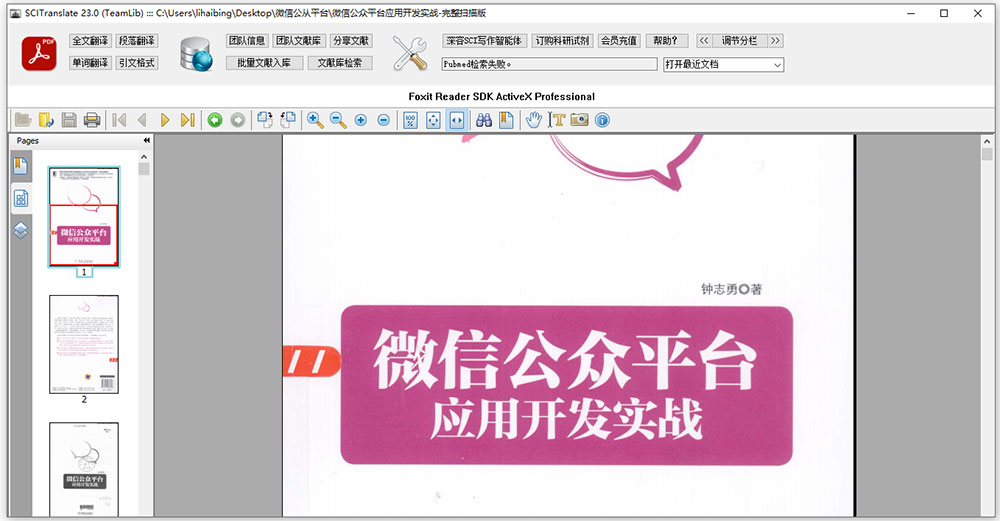
Task: Click the wrench and screwdriver tools icon
Action: [x=410, y=53]
